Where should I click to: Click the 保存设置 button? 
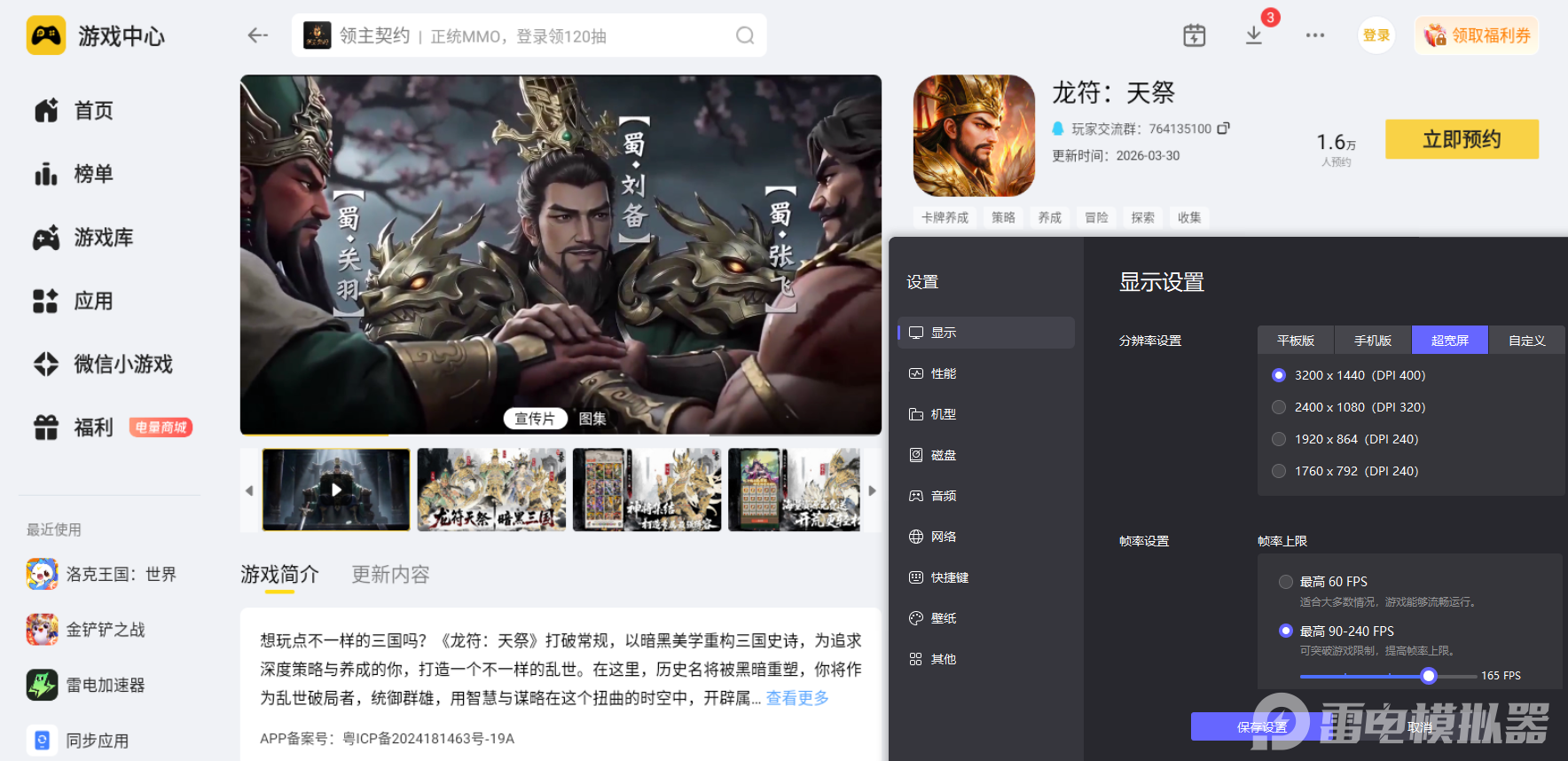click(x=1262, y=726)
